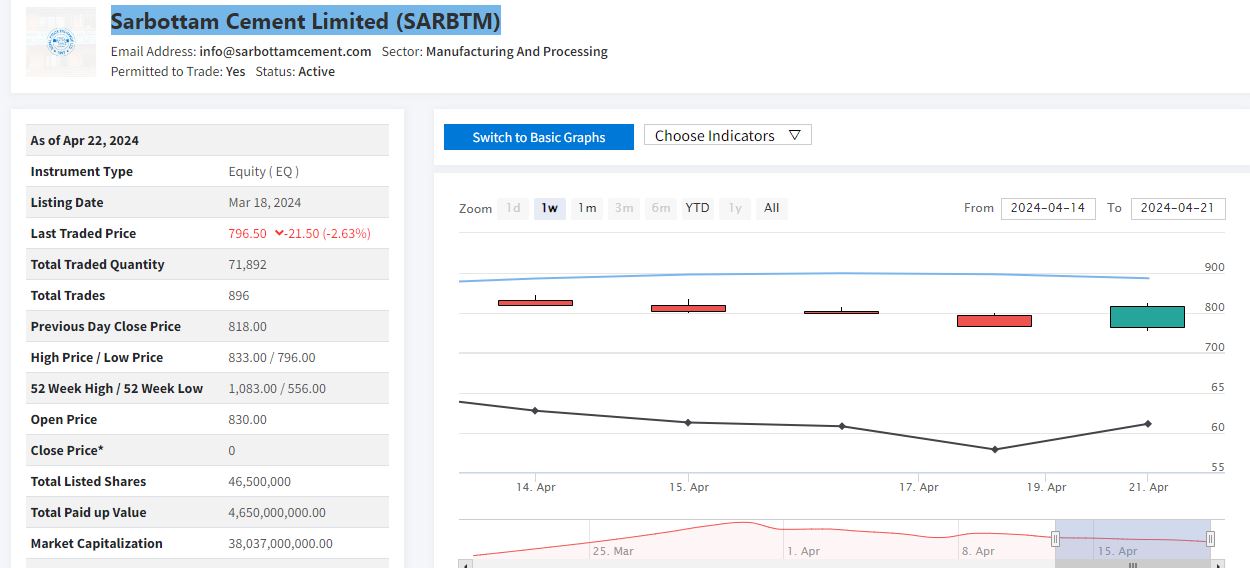Click the scrollbar left arrow under navigator
Image resolution: width=1250 pixels, height=568 pixels.
pyautogui.click(x=464, y=564)
